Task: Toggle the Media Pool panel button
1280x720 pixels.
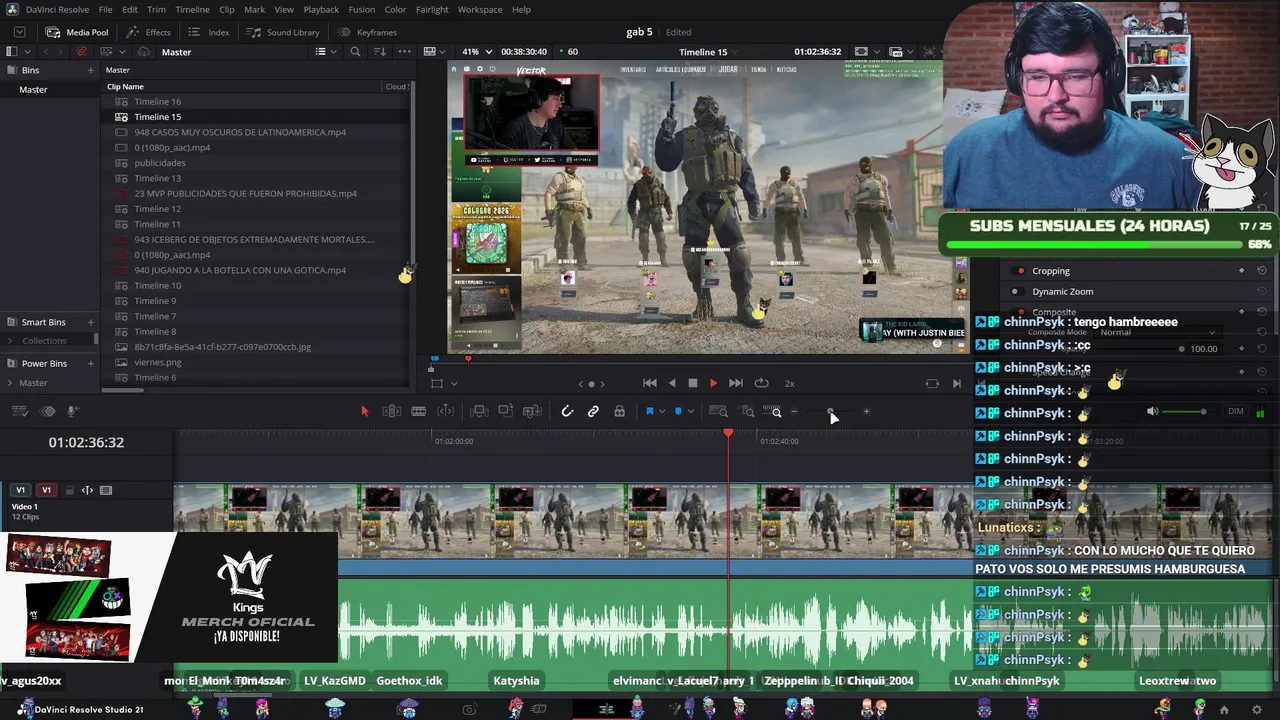Action: 77,32
